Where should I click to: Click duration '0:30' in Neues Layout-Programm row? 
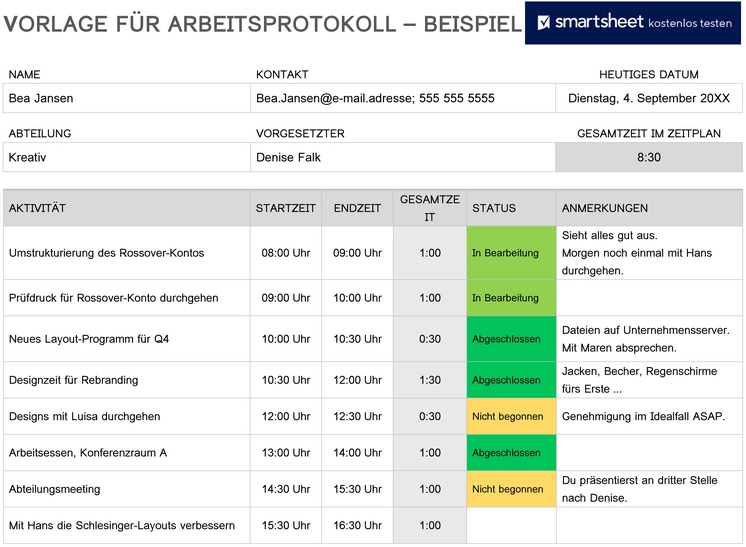coord(430,339)
